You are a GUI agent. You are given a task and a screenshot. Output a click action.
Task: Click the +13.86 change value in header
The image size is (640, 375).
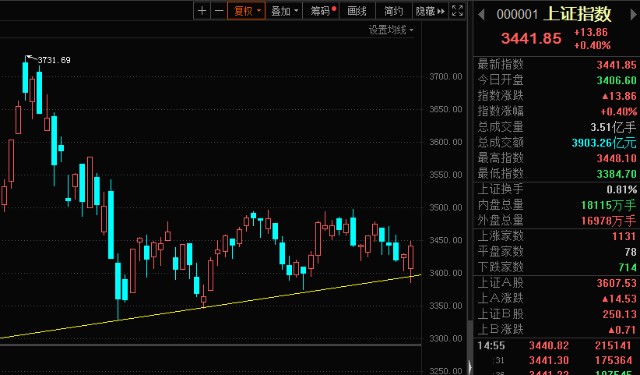[x=591, y=32]
